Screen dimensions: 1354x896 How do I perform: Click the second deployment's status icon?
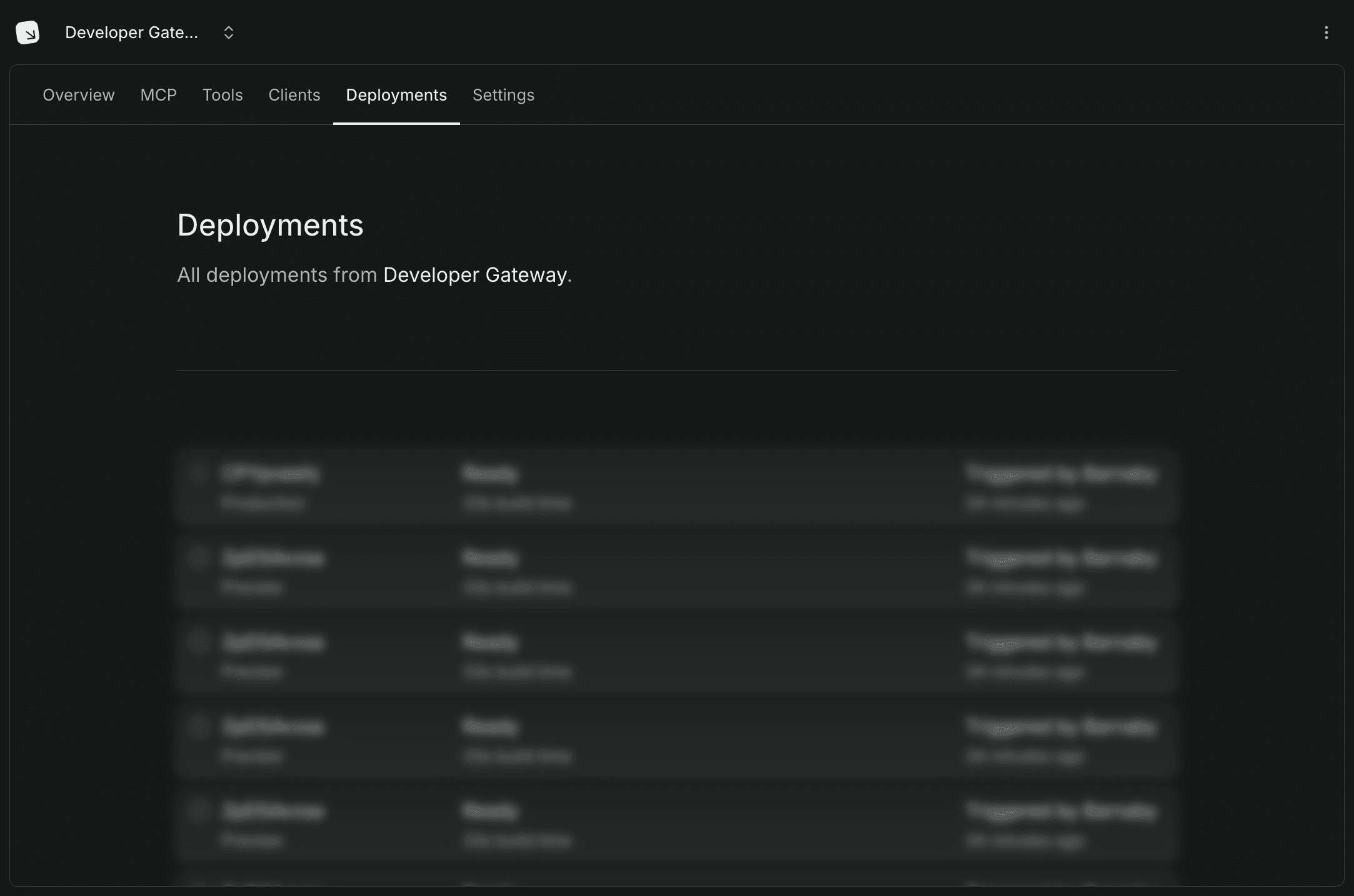(199, 558)
